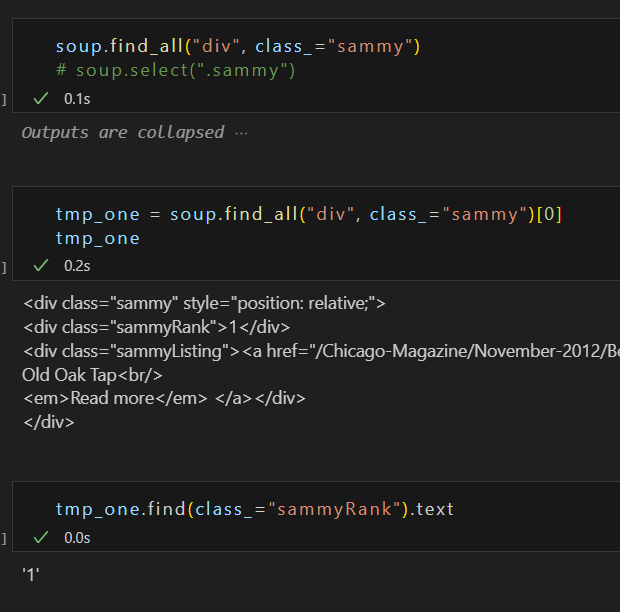Expand the collapsed outputs ellipsis

(x=241, y=133)
